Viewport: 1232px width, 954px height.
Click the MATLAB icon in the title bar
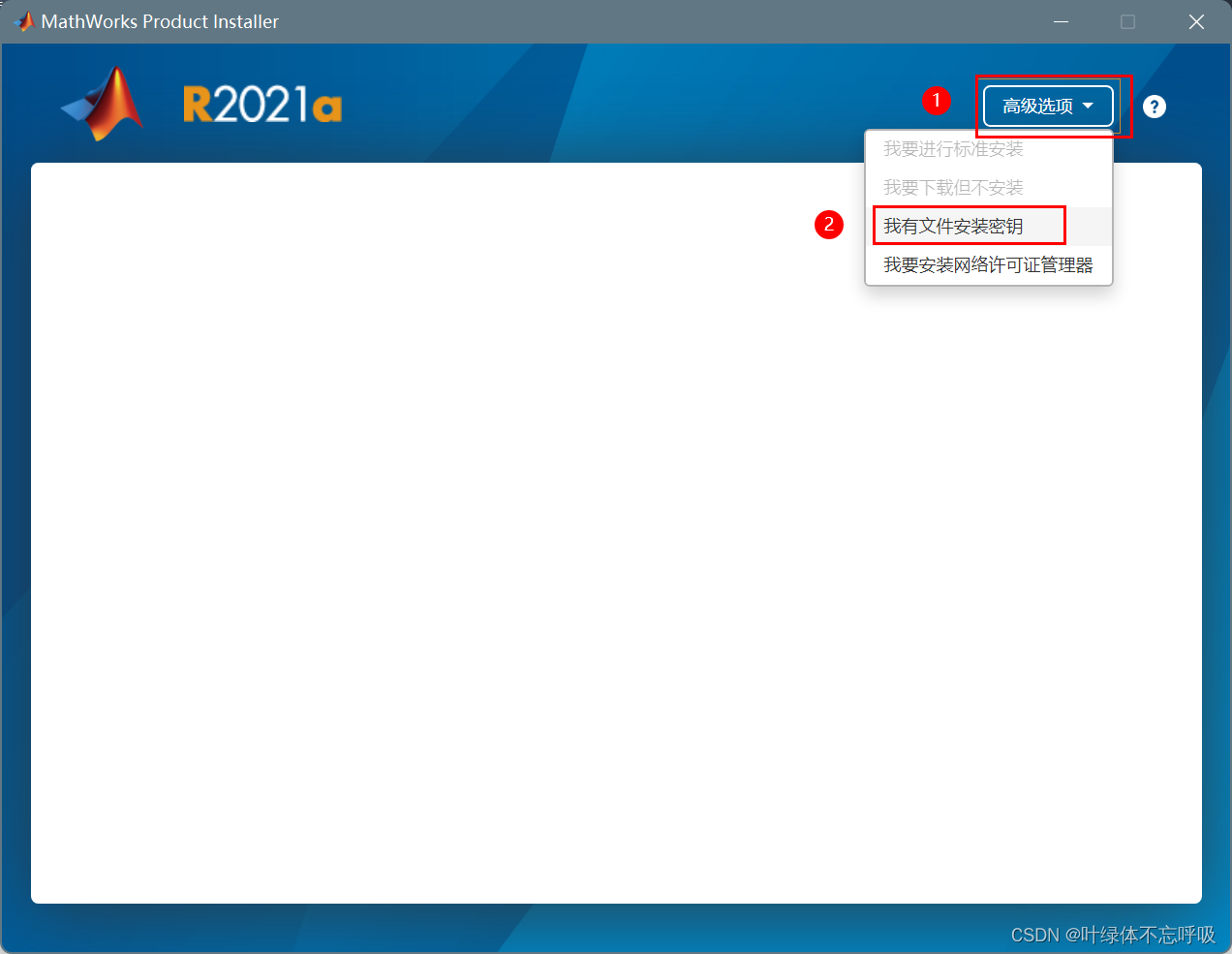click(x=24, y=21)
